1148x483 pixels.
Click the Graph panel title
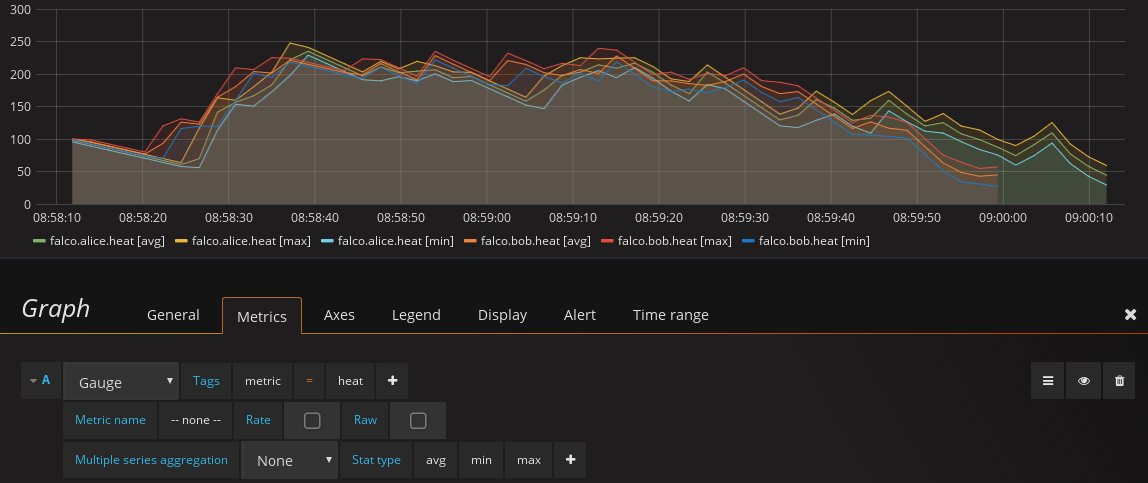(56, 308)
